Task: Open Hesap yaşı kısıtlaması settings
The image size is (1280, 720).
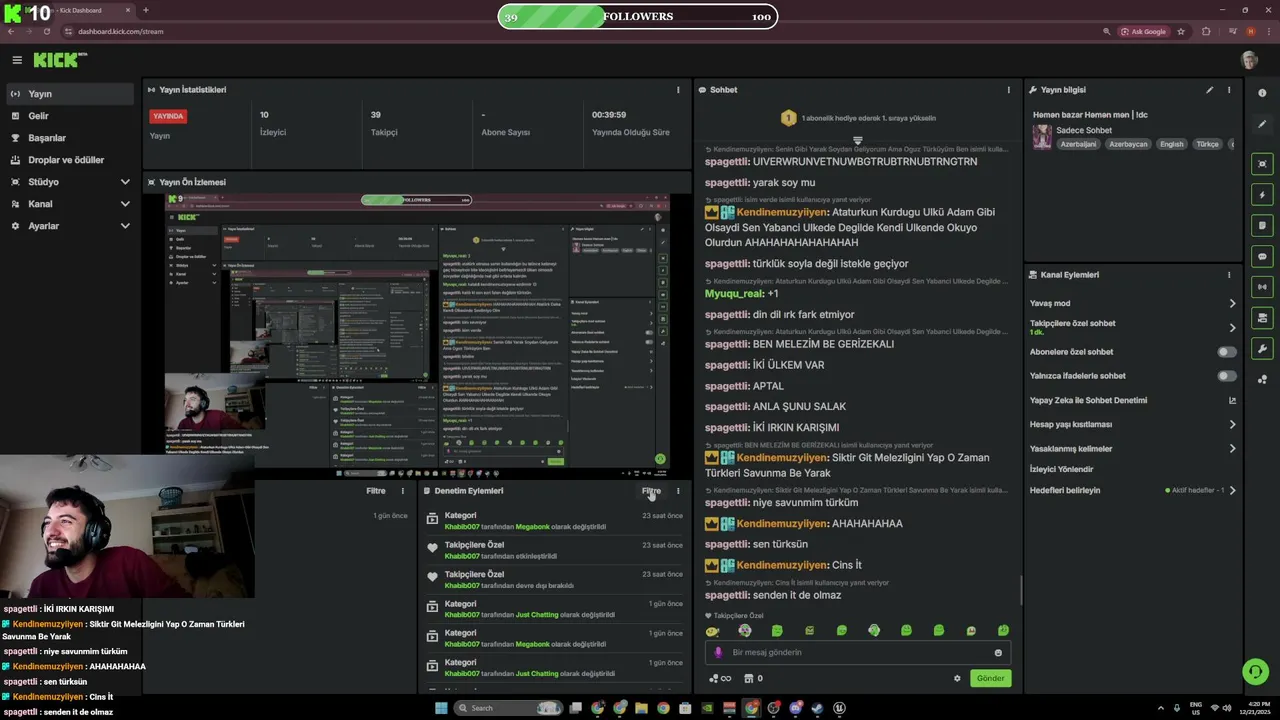Action: pyautogui.click(x=1133, y=424)
